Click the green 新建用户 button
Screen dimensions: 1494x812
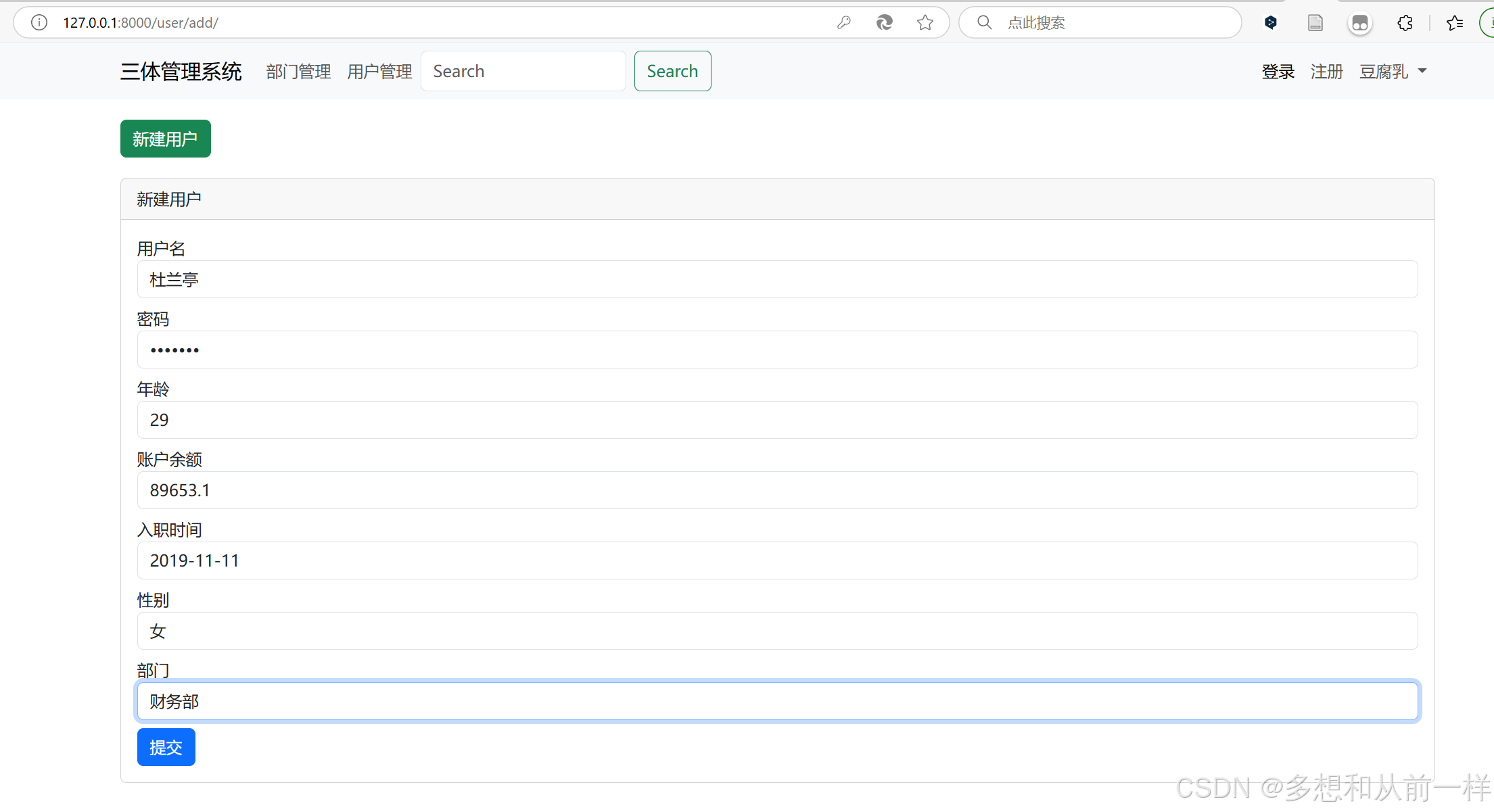pos(165,139)
